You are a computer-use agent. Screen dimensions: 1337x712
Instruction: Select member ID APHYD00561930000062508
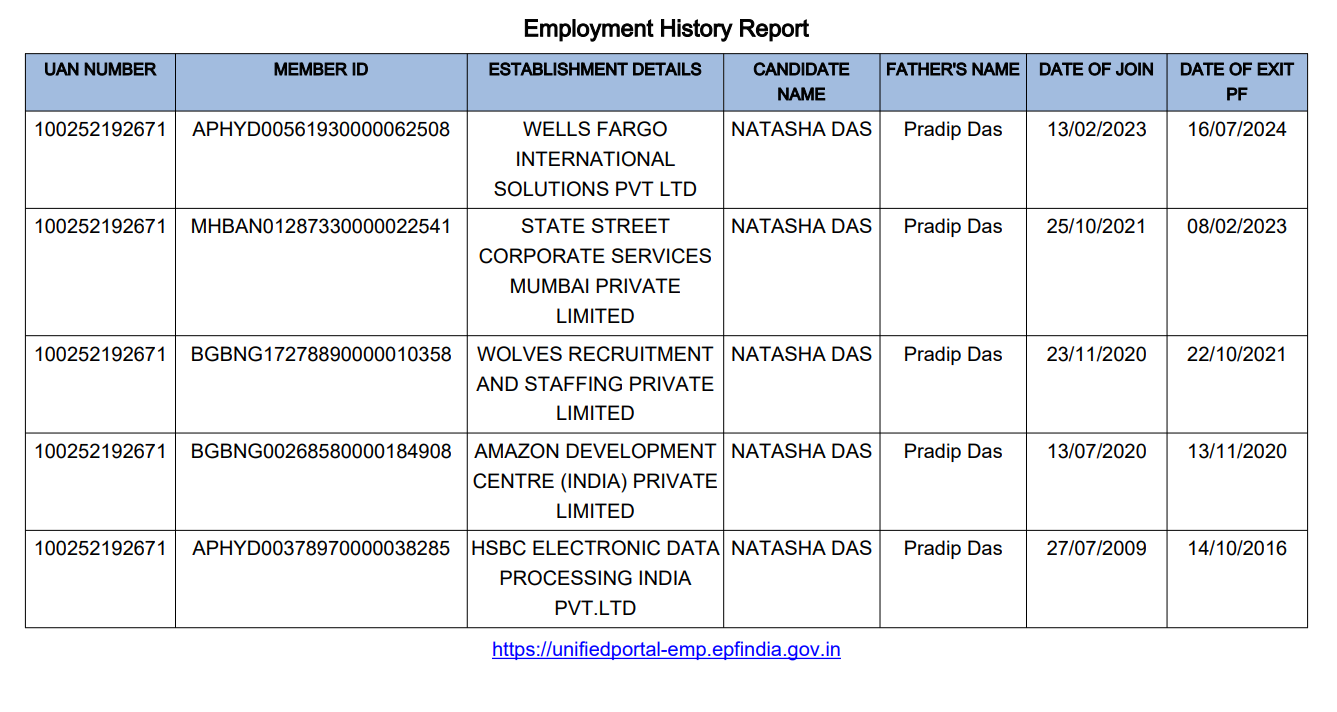pos(321,130)
